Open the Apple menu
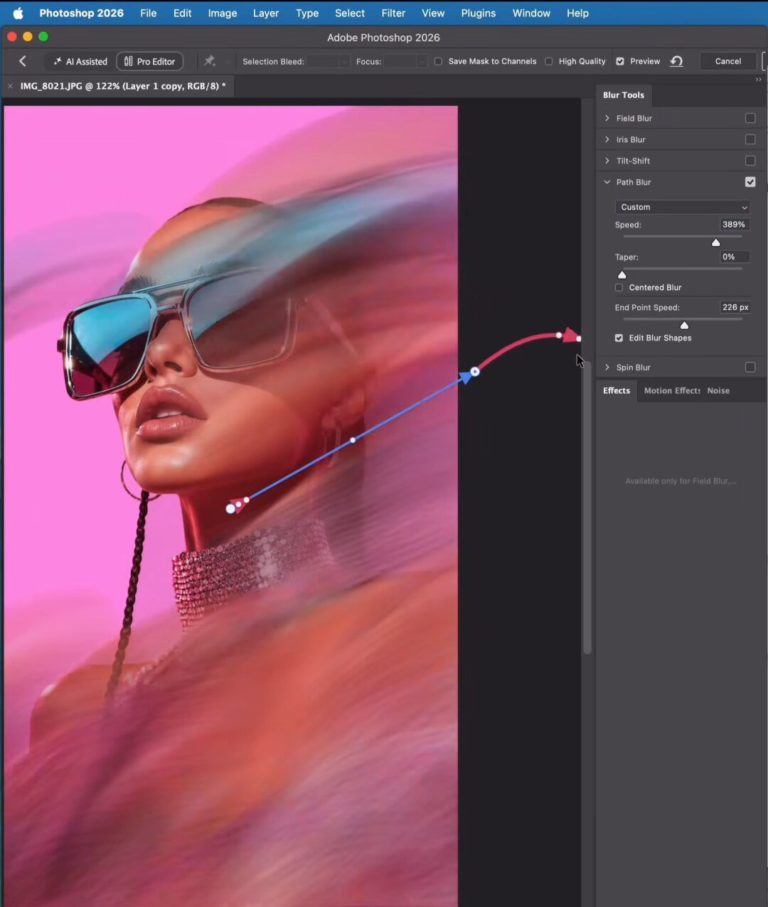The width and height of the screenshot is (768, 907). tap(18, 13)
